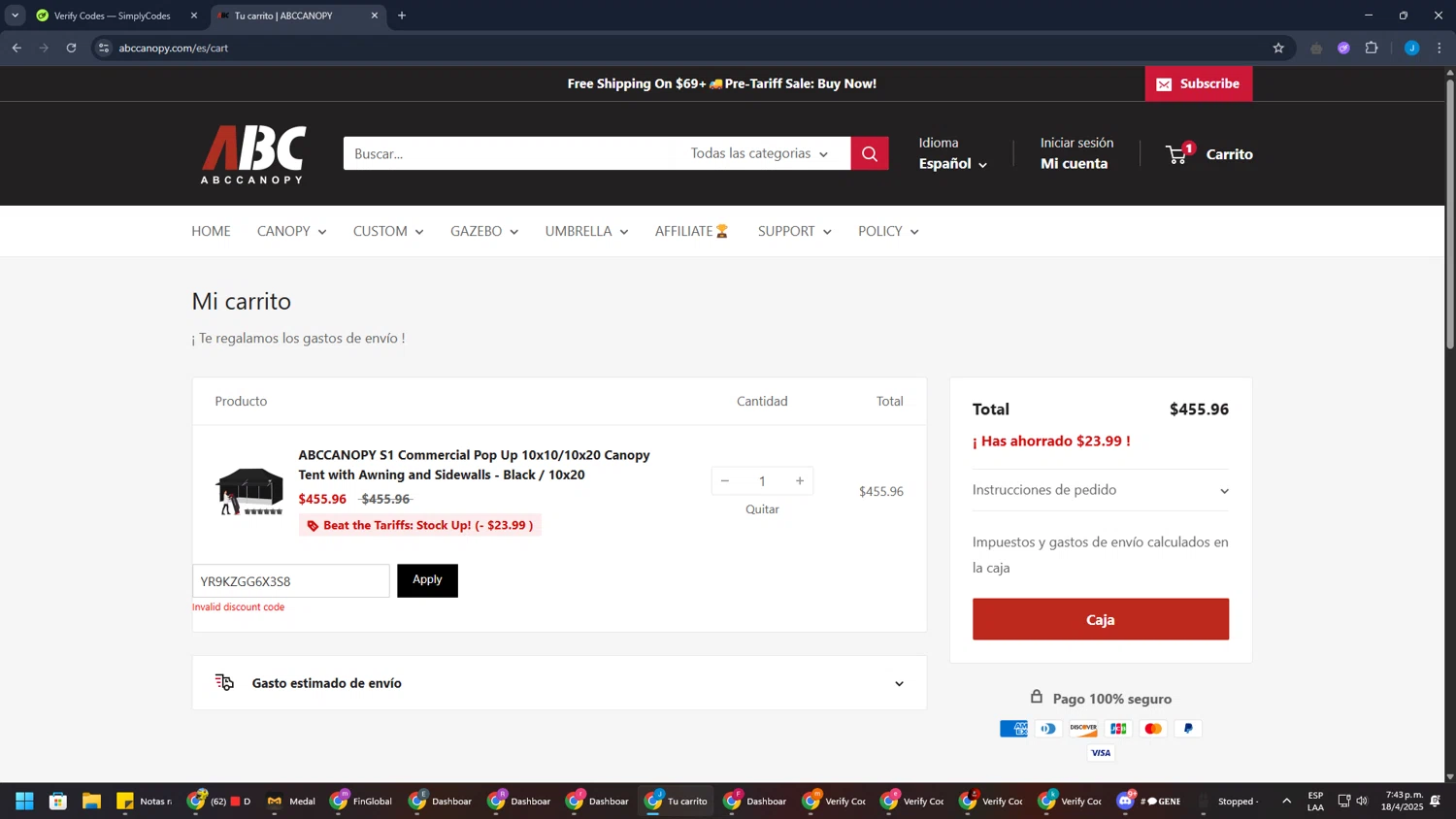Click the Apply discount code button
This screenshot has width=1456, height=819.
pos(427,580)
